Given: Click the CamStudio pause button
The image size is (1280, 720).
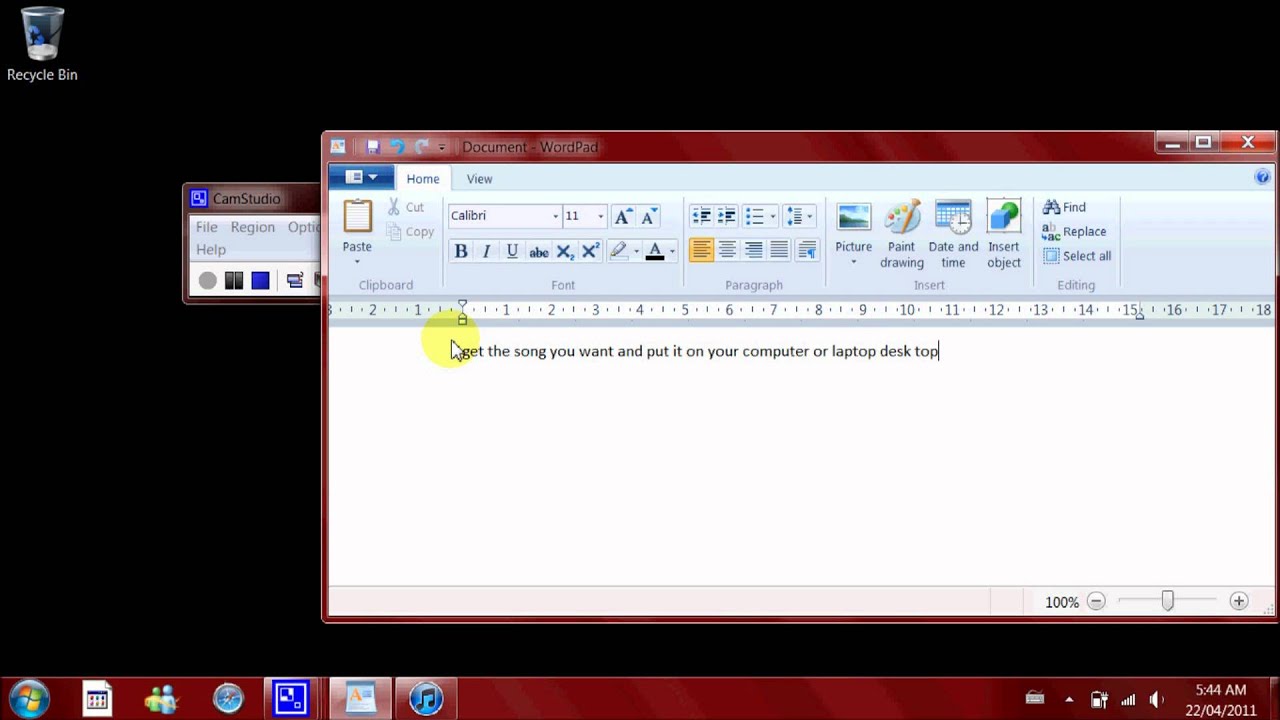Looking at the screenshot, I should tap(234, 281).
